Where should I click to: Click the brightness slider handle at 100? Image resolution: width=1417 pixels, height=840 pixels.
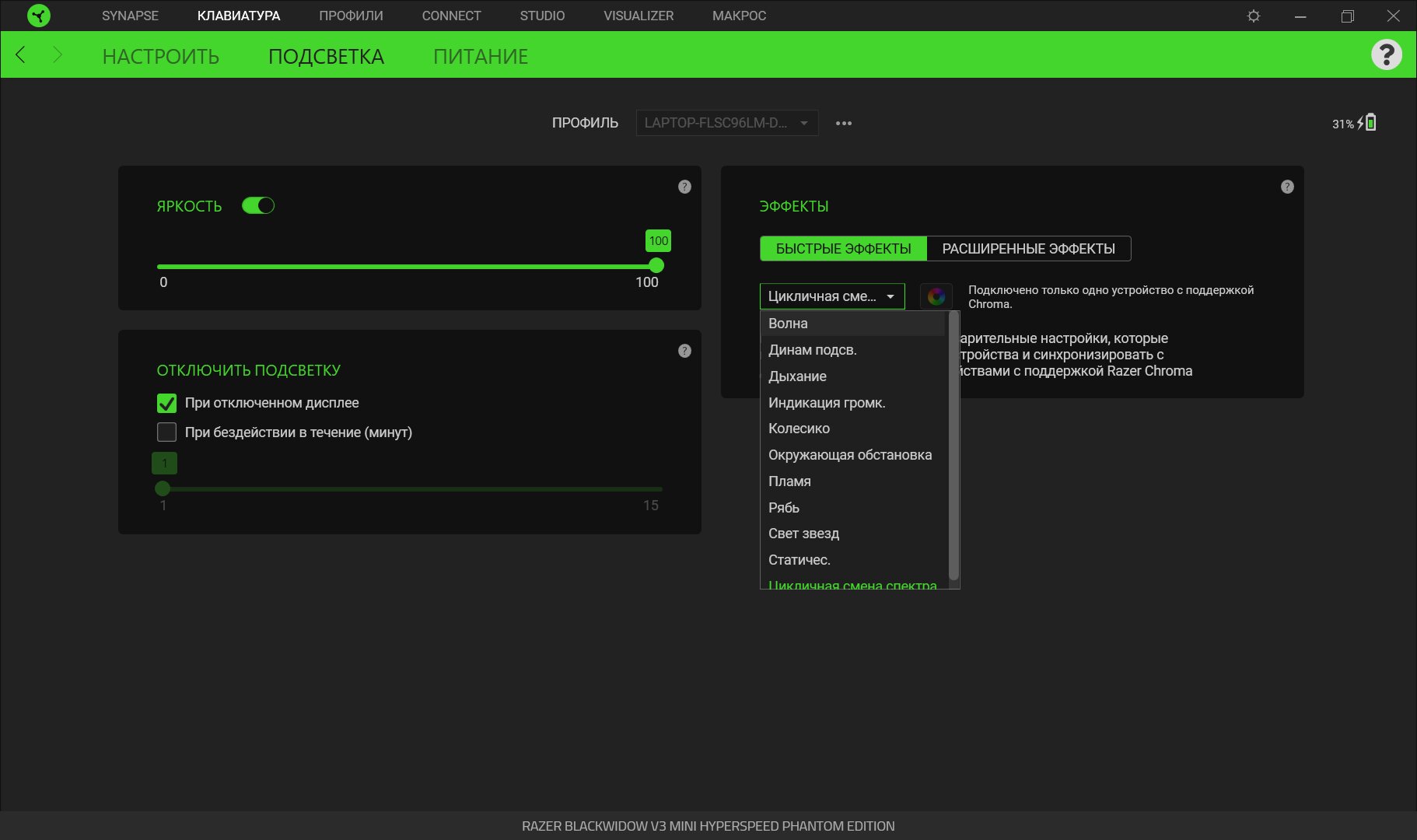(x=656, y=266)
